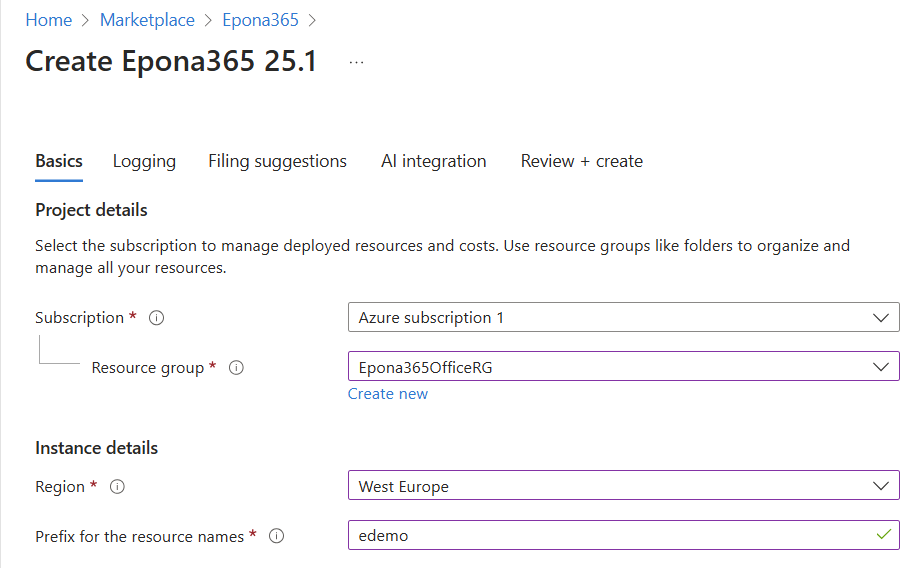This screenshot has height=568, width=922.
Task: Open the West Europe region dropdown
Action: pyautogui.click(x=624, y=486)
